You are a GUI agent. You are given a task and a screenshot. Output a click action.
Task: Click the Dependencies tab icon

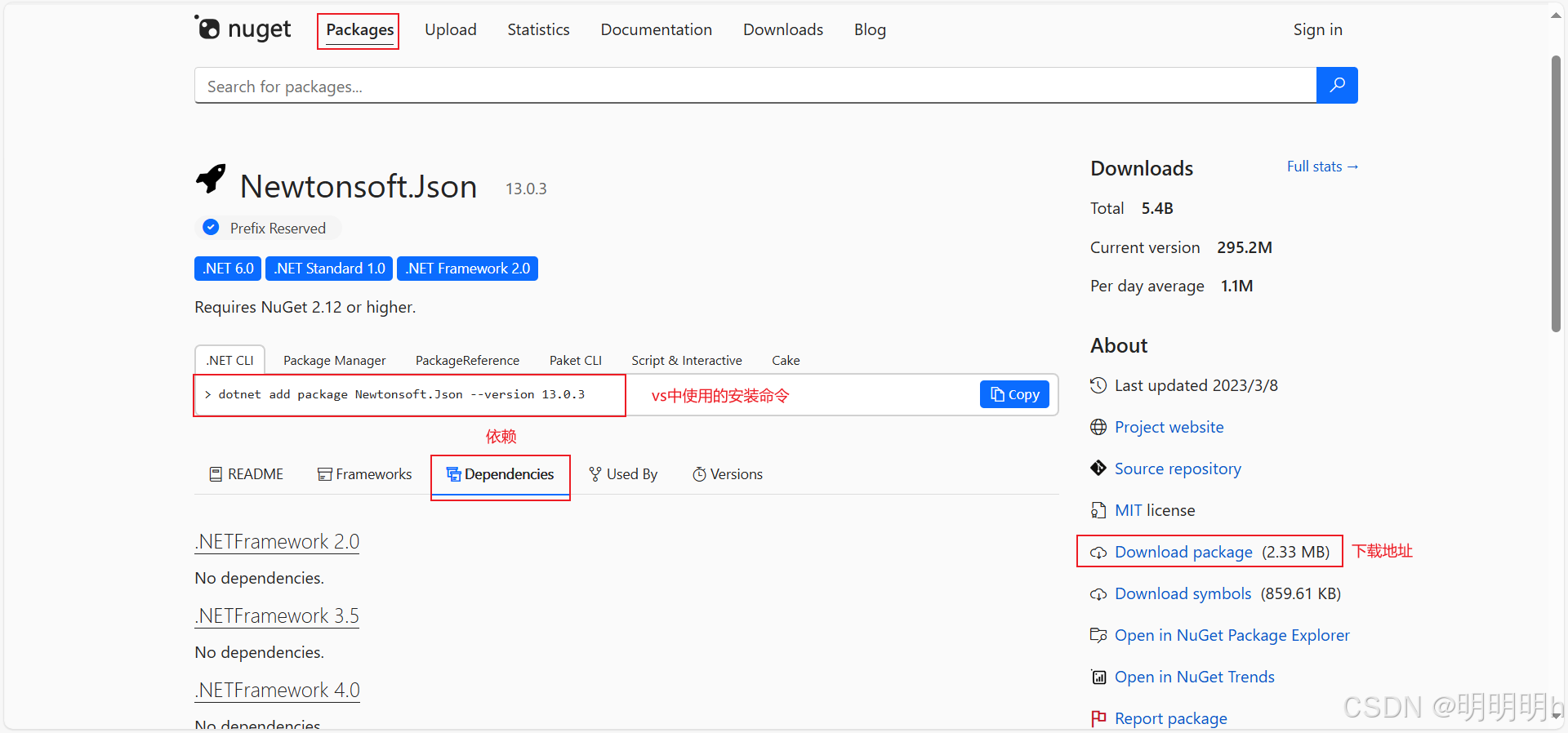pyautogui.click(x=453, y=474)
